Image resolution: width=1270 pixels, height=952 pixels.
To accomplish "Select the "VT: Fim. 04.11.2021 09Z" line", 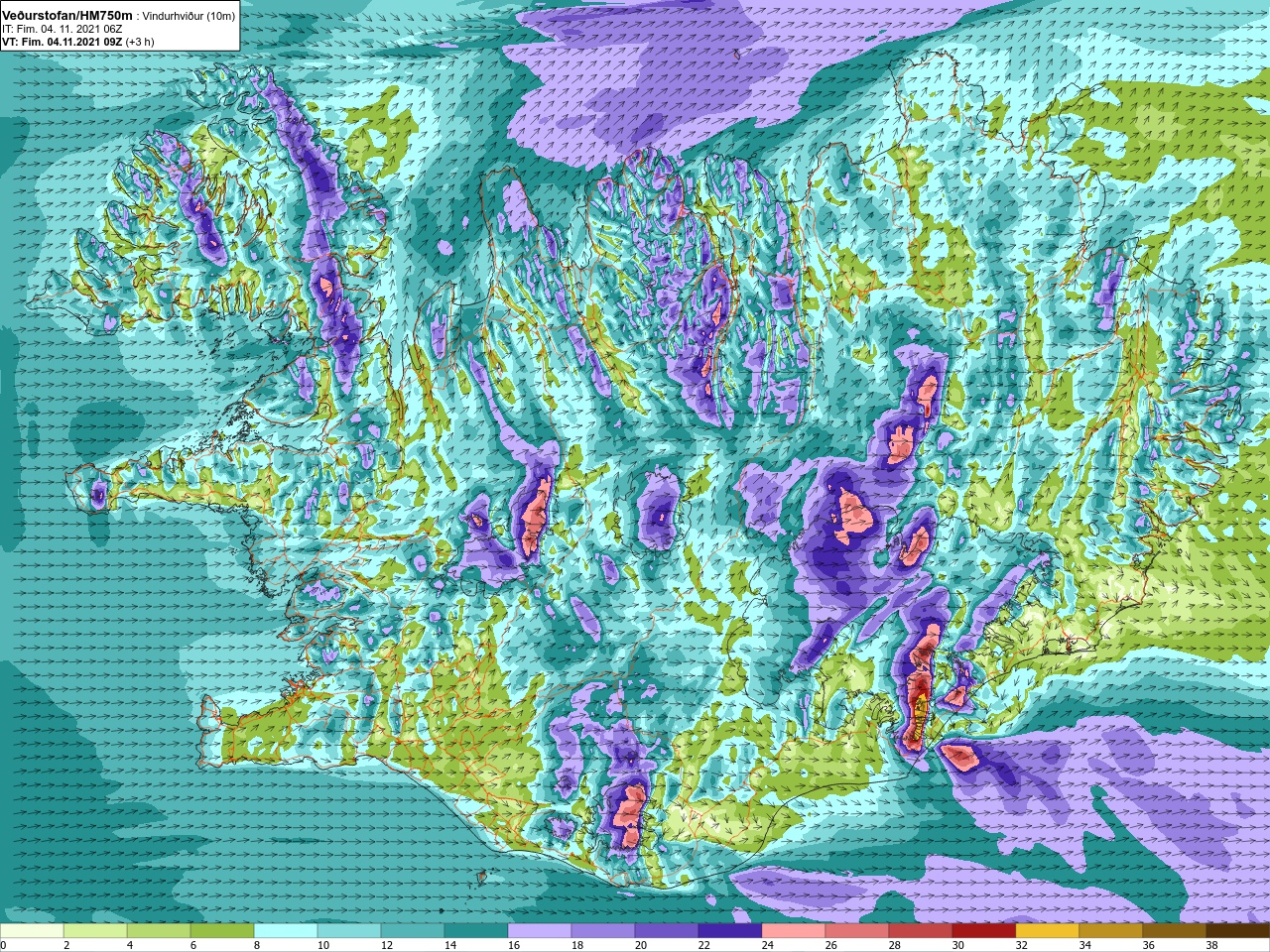I will (63, 43).
